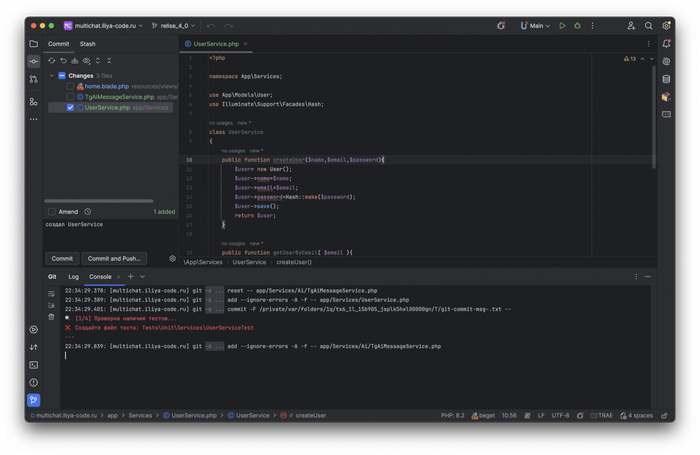The width and height of the screenshot is (700, 455).
Task: Click the commit message text field
Action: pos(110,235)
